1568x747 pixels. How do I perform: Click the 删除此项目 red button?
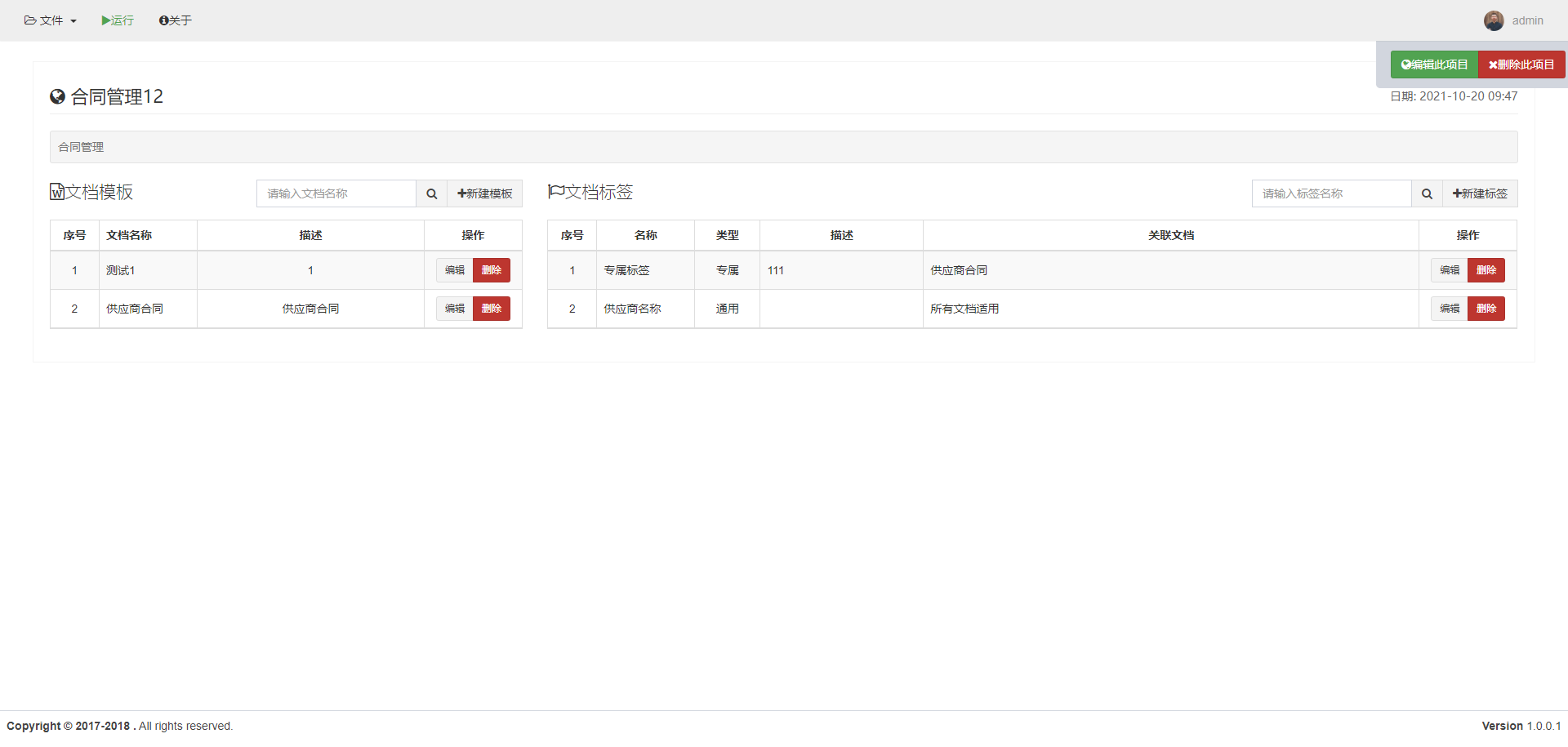click(x=1521, y=64)
